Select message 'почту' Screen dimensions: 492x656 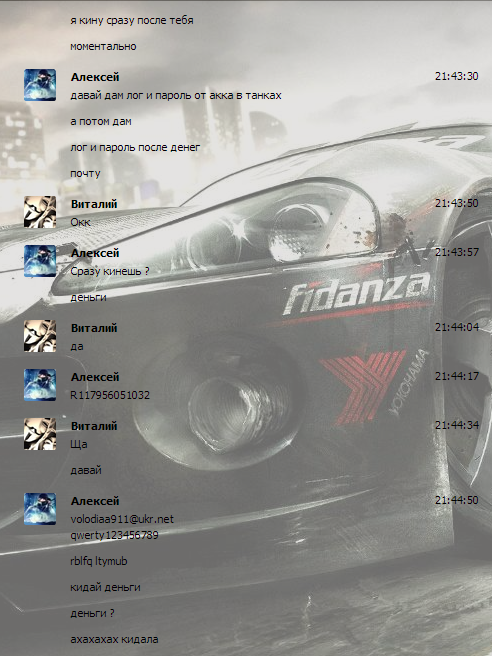coord(85,174)
